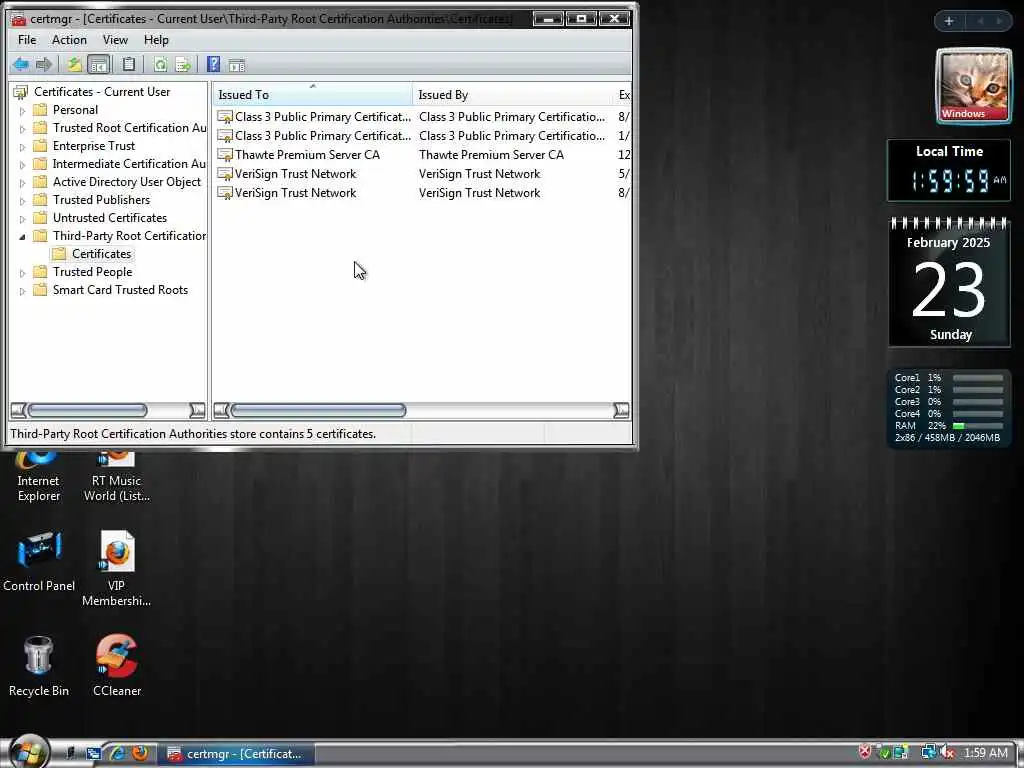Go up one level with folder-arrow icon
This screenshot has width=1024, height=768.
74,64
